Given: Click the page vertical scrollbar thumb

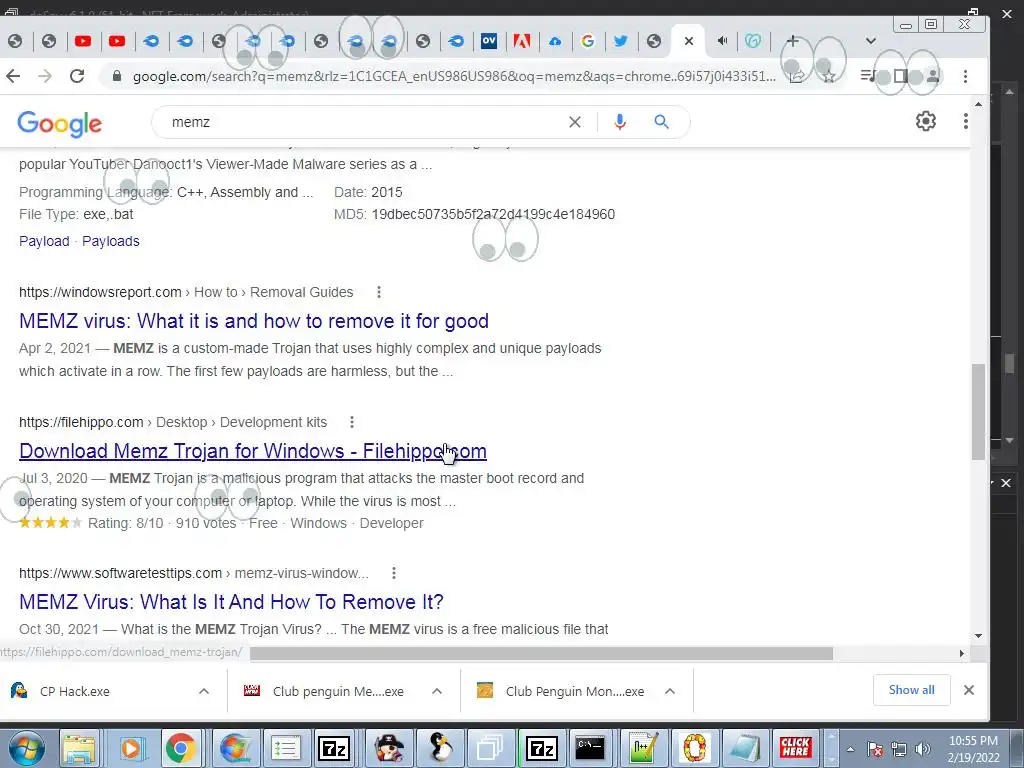Looking at the screenshot, I should pyautogui.click(x=978, y=411).
